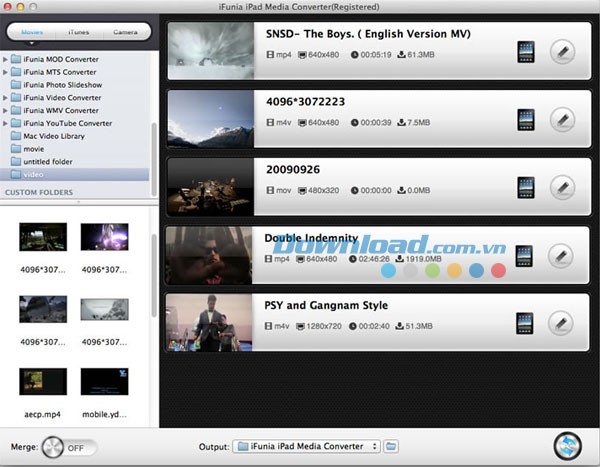This screenshot has height=467, width=600.
Task: Select the iFunia Photo Slideshow label
Action: [x=63, y=85]
